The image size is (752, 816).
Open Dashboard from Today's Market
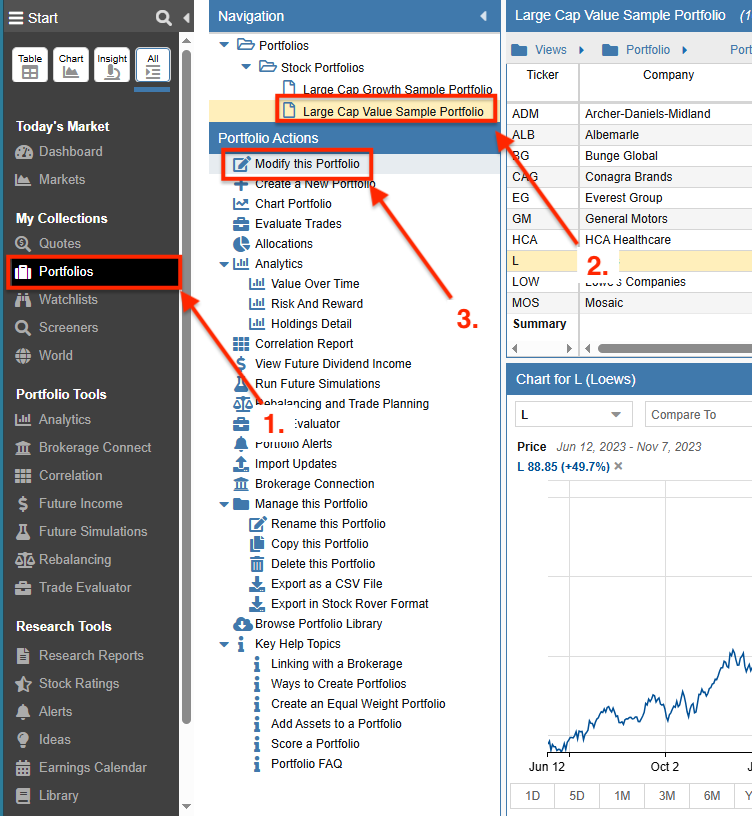(70, 152)
